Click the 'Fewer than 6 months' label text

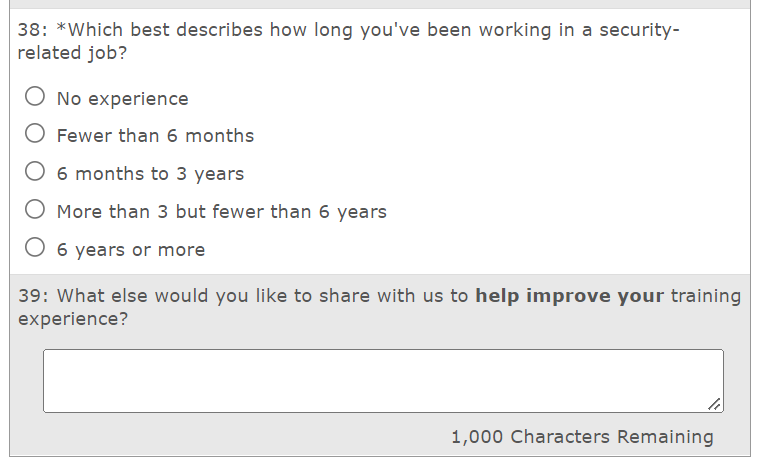155,136
